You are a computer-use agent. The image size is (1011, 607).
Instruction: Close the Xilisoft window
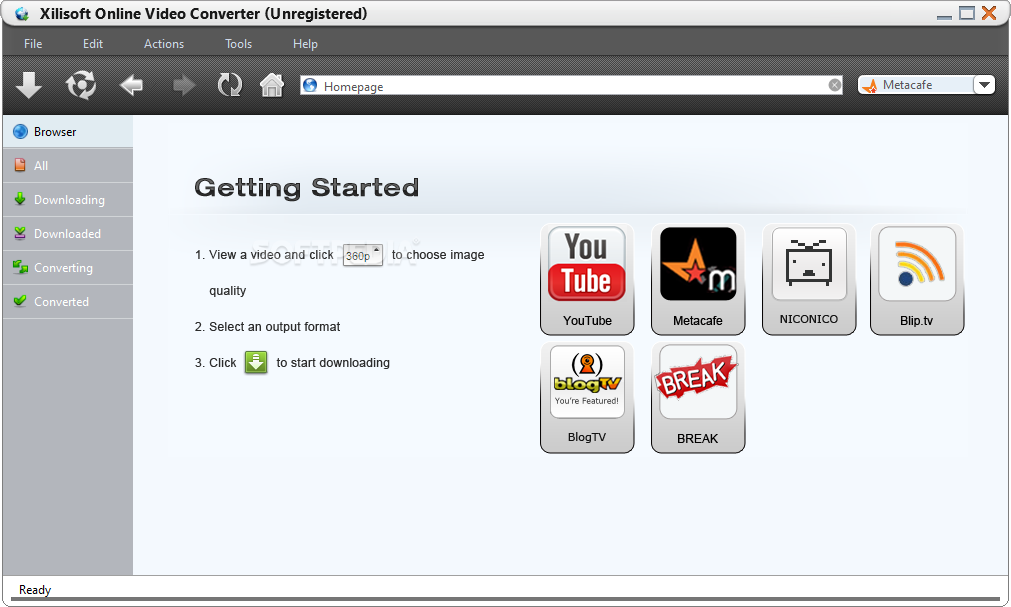pyautogui.click(x=989, y=14)
